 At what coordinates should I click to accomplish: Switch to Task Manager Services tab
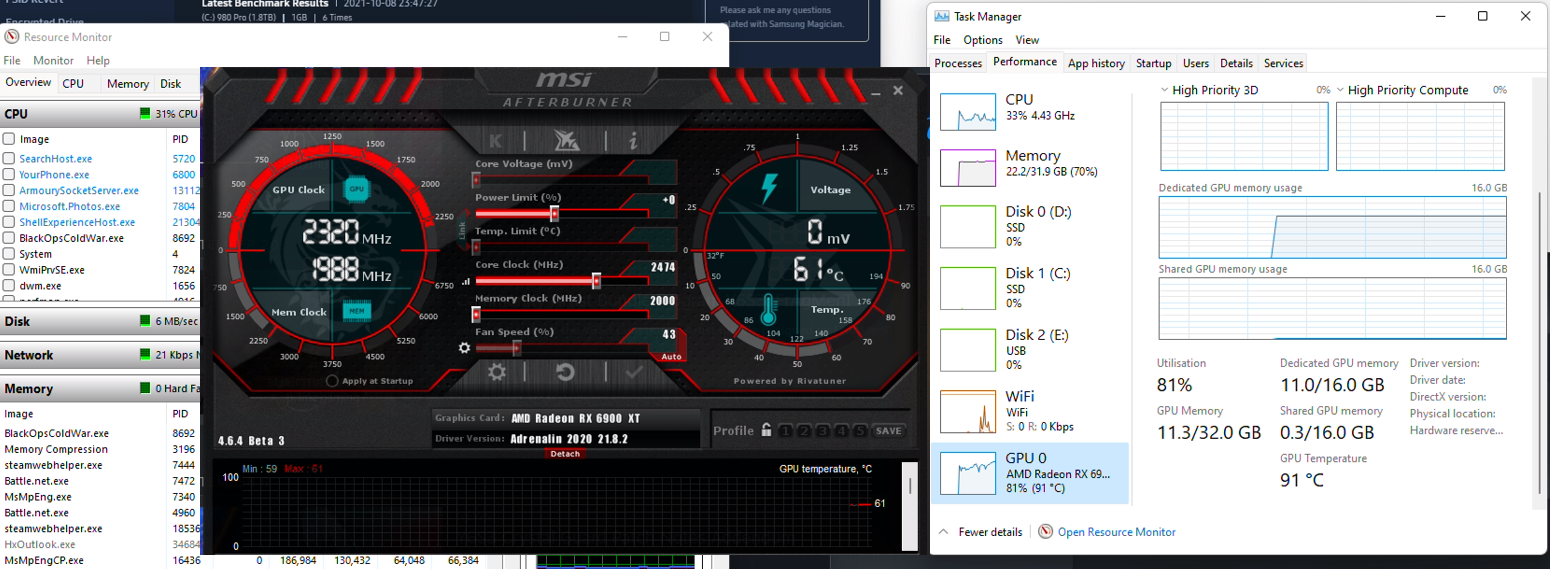[1283, 63]
